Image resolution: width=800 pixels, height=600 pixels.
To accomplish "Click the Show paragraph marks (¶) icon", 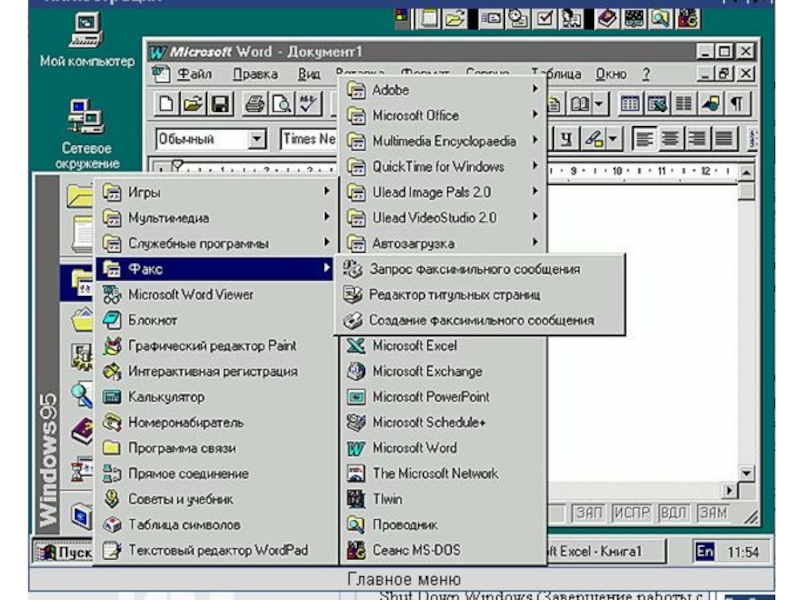I will tap(737, 104).
